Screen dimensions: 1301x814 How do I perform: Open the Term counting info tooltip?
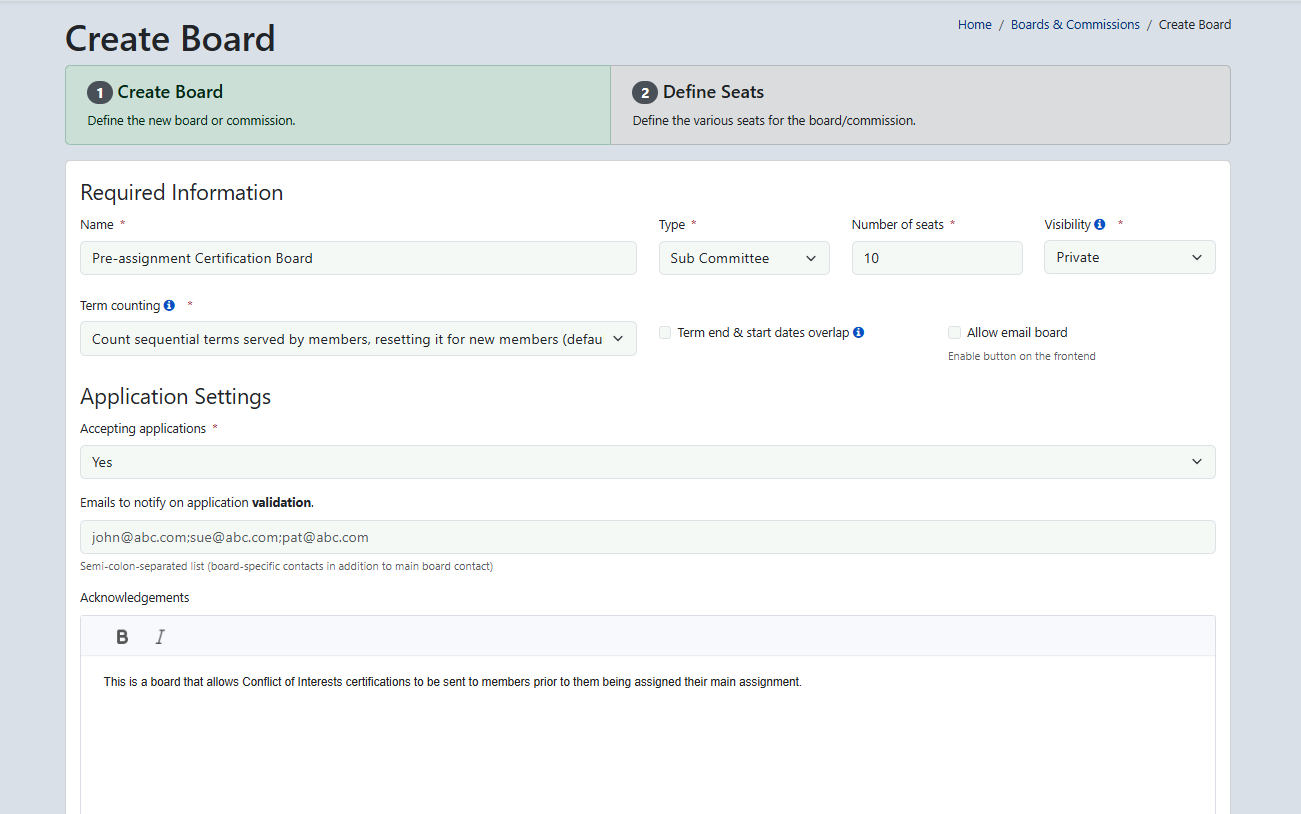point(166,305)
